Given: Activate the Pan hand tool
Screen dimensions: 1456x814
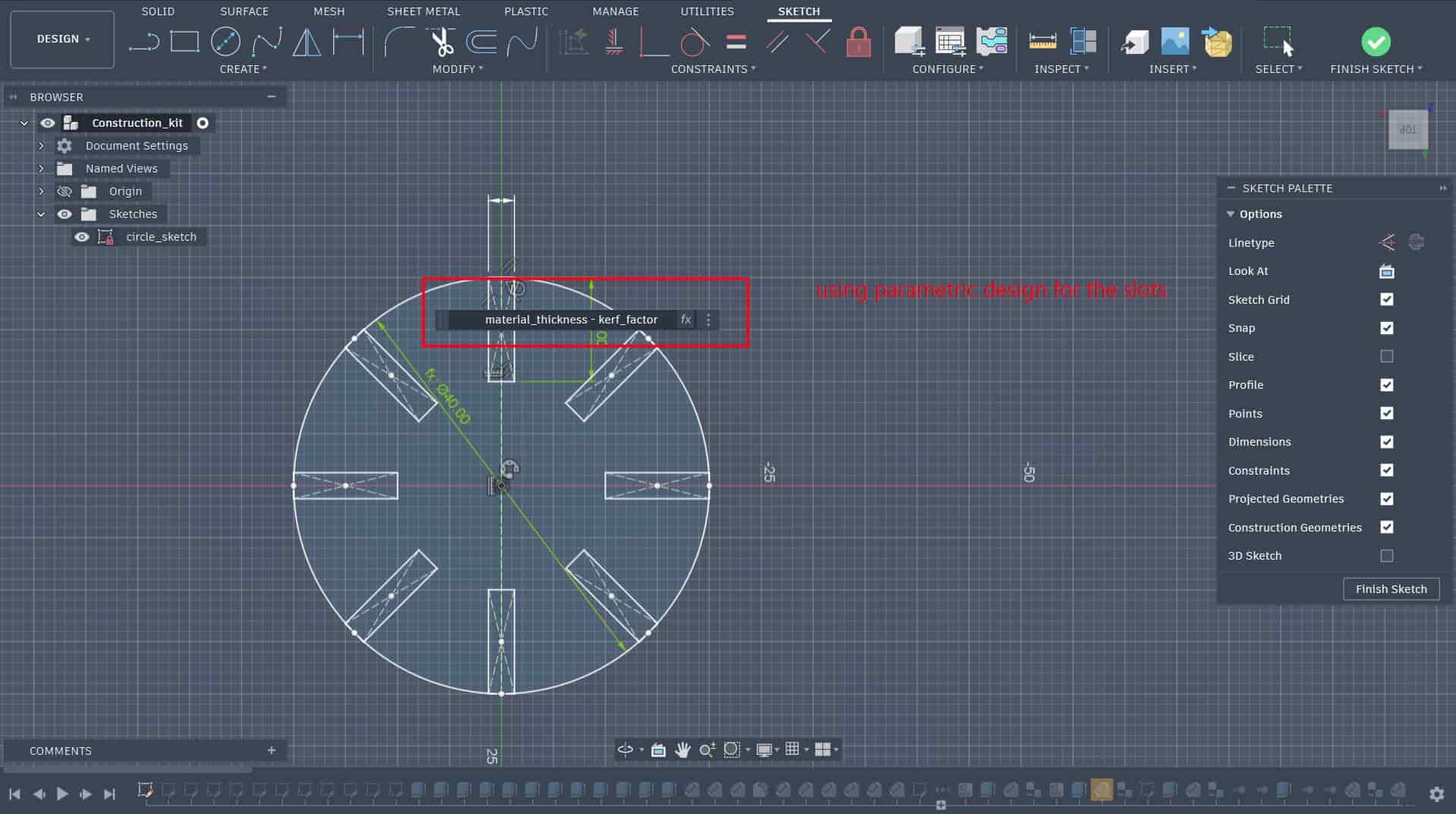Looking at the screenshot, I should coord(682,749).
